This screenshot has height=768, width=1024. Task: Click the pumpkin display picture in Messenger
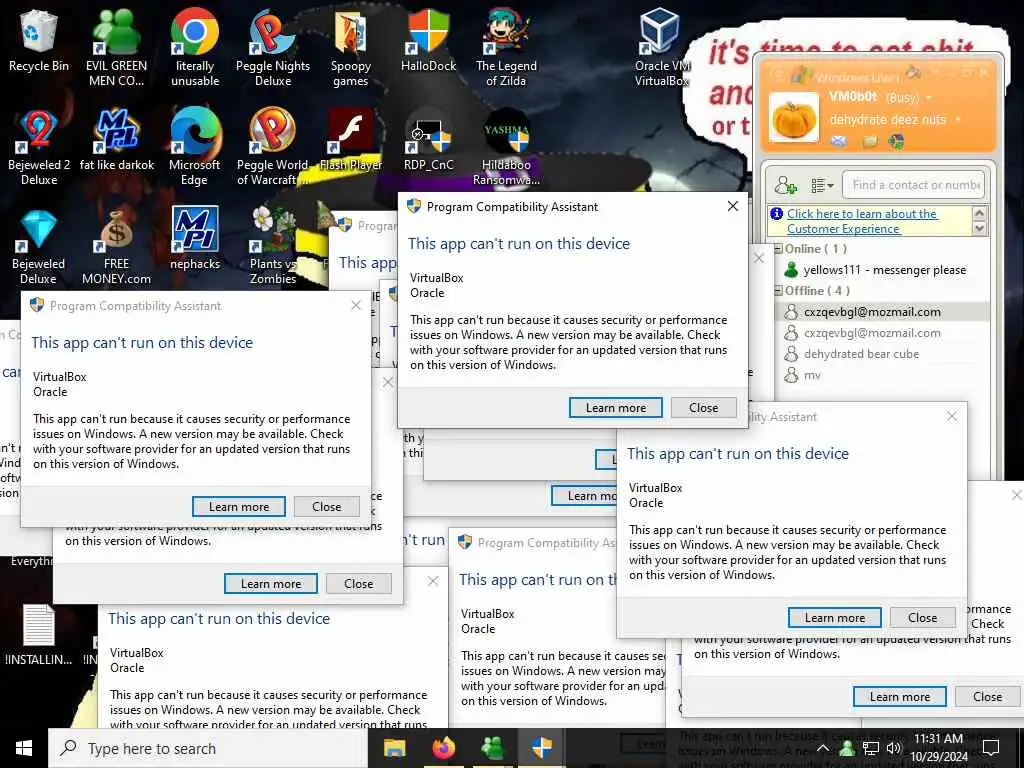point(793,118)
